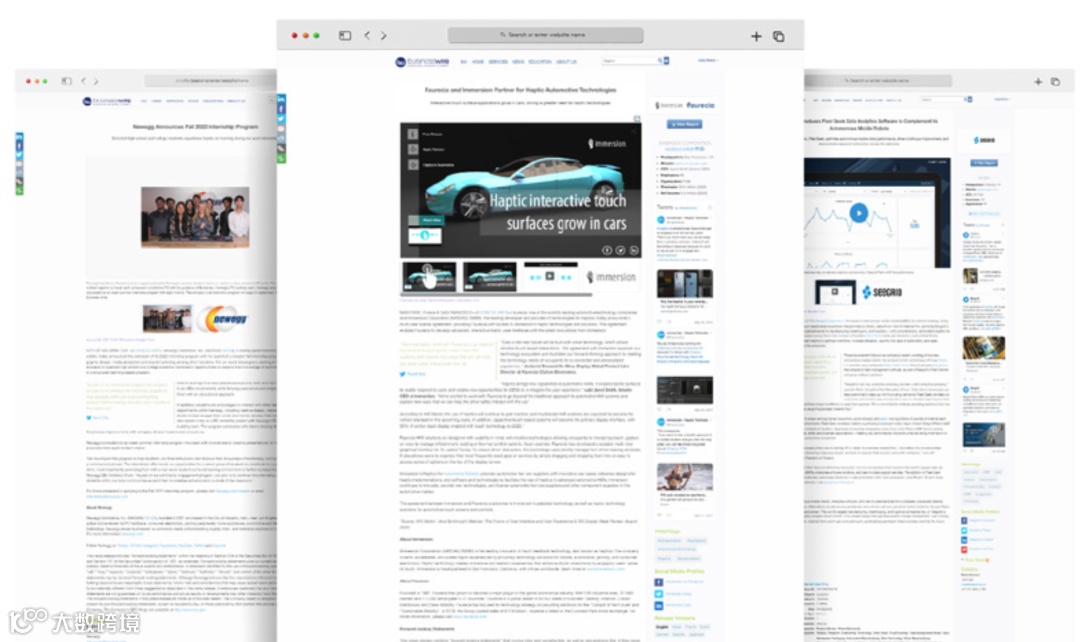1080x642 pixels.
Task: Select the Seegrid logo thumbnail in the right window
Action: 882,292
